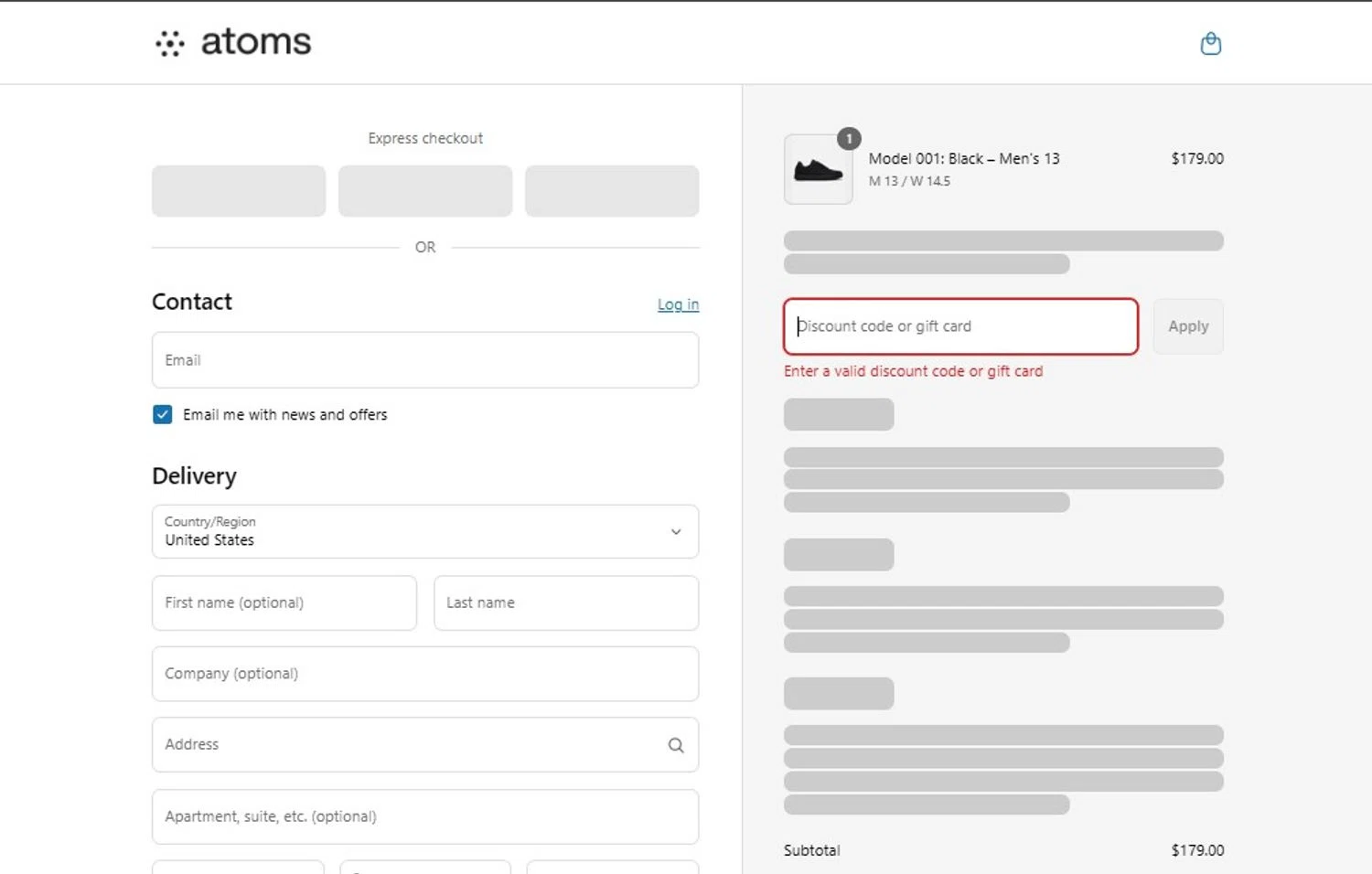Click the Subtotal amount $179.00

pos(1197,850)
